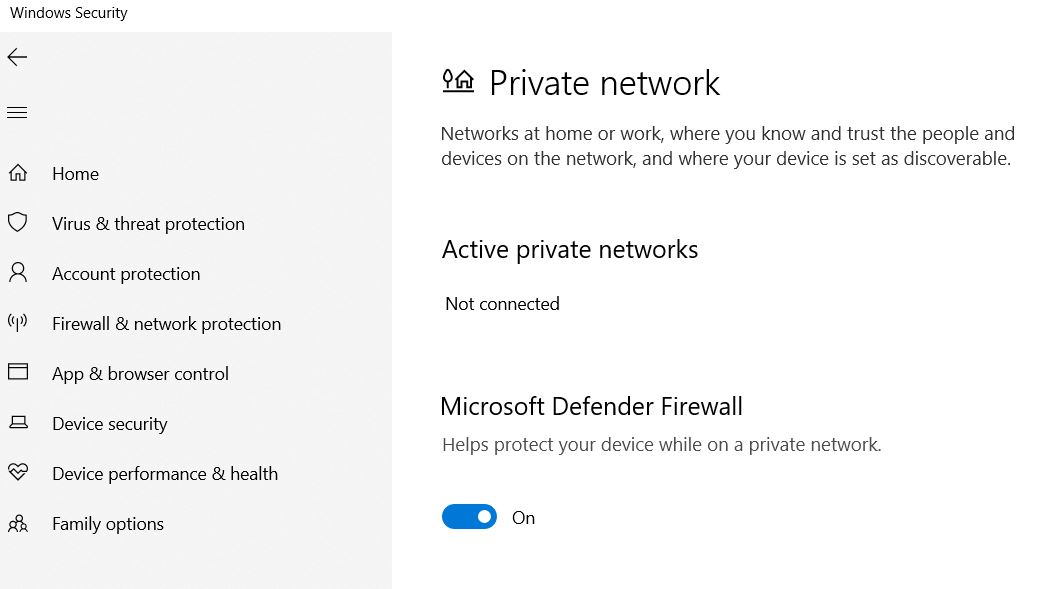Select Device security in sidebar
Image resolution: width=1046 pixels, height=589 pixels.
pyautogui.click(x=109, y=424)
